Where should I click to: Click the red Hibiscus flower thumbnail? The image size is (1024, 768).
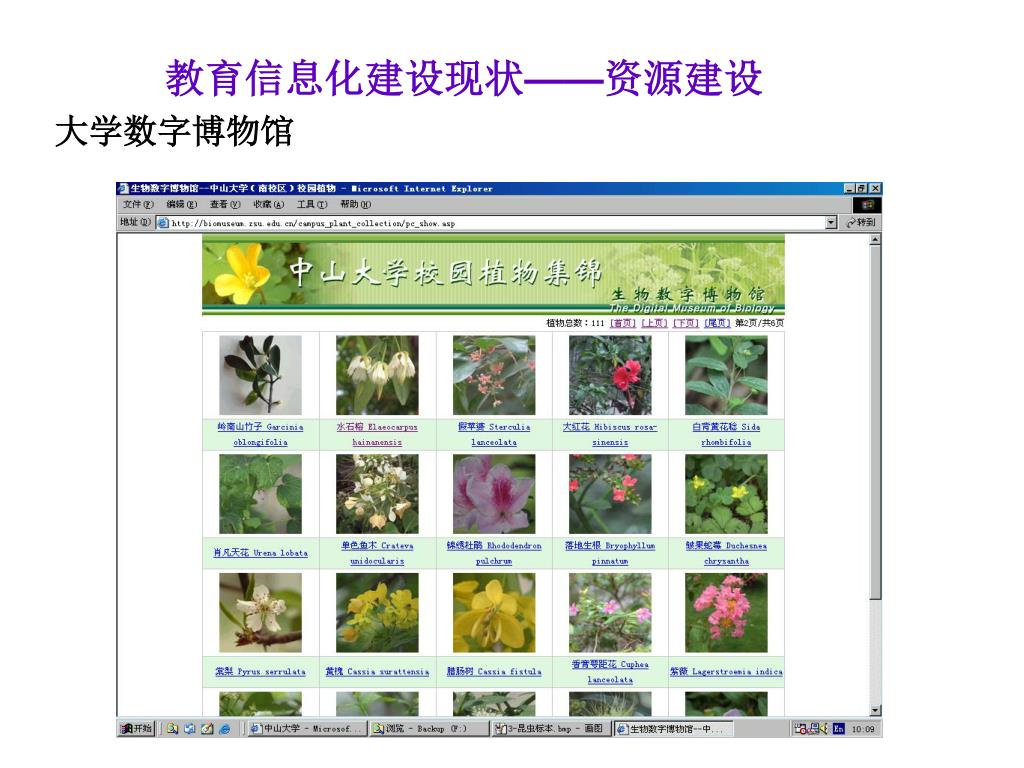pyautogui.click(x=610, y=375)
